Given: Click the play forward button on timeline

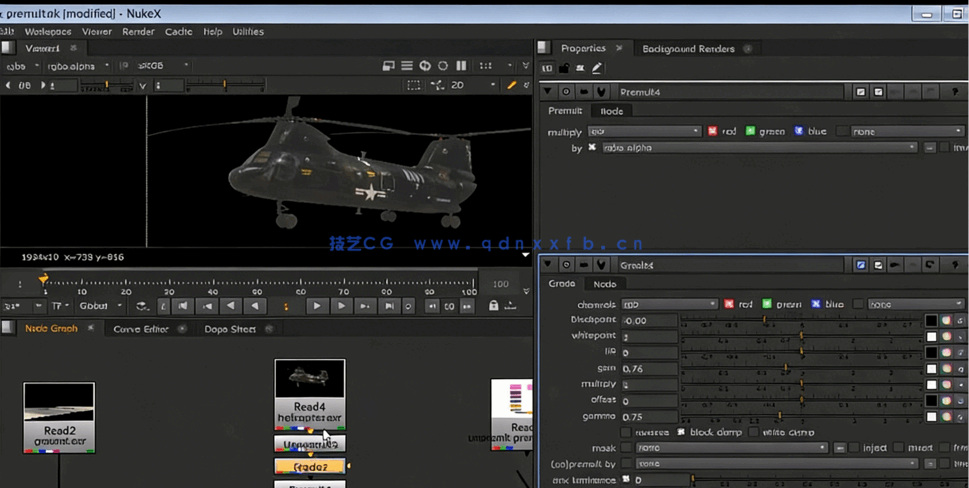Looking at the screenshot, I should pyautogui.click(x=317, y=306).
